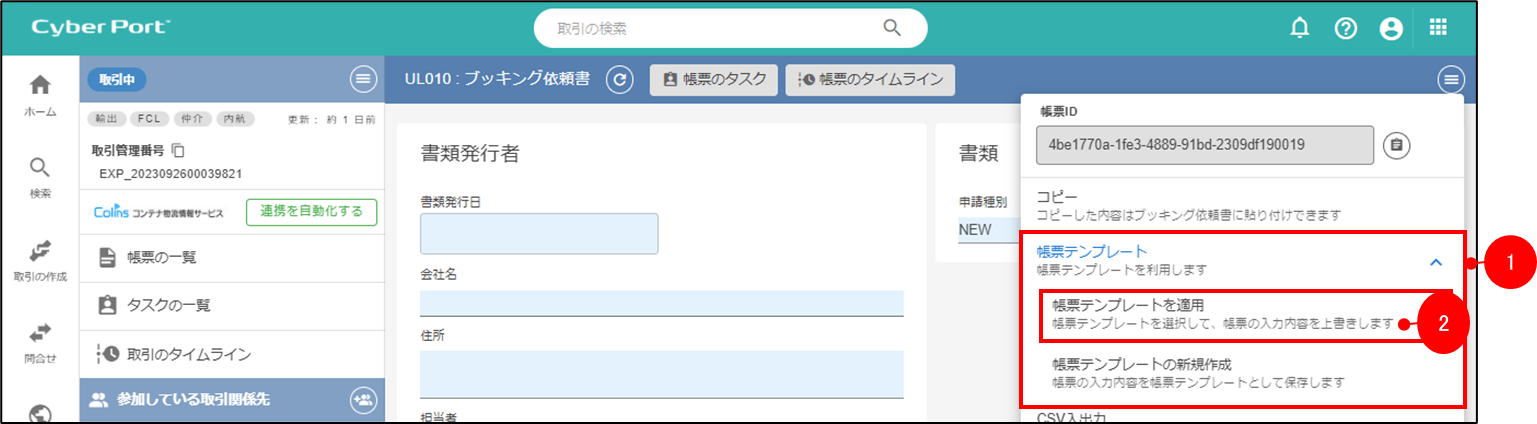Image resolution: width=1537 pixels, height=424 pixels.
Task: Copy 帳票ID using the clipboard icon
Action: click(x=1397, y=145)
